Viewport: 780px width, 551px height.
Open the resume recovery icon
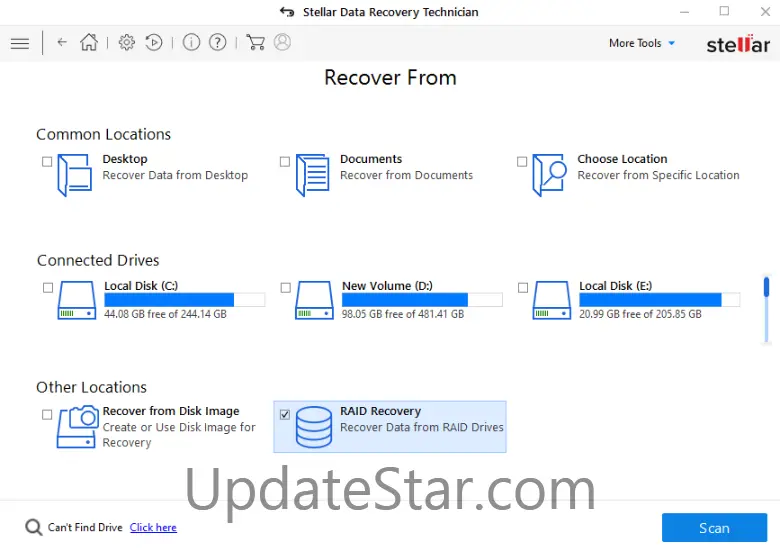click(x=154, y=43)
